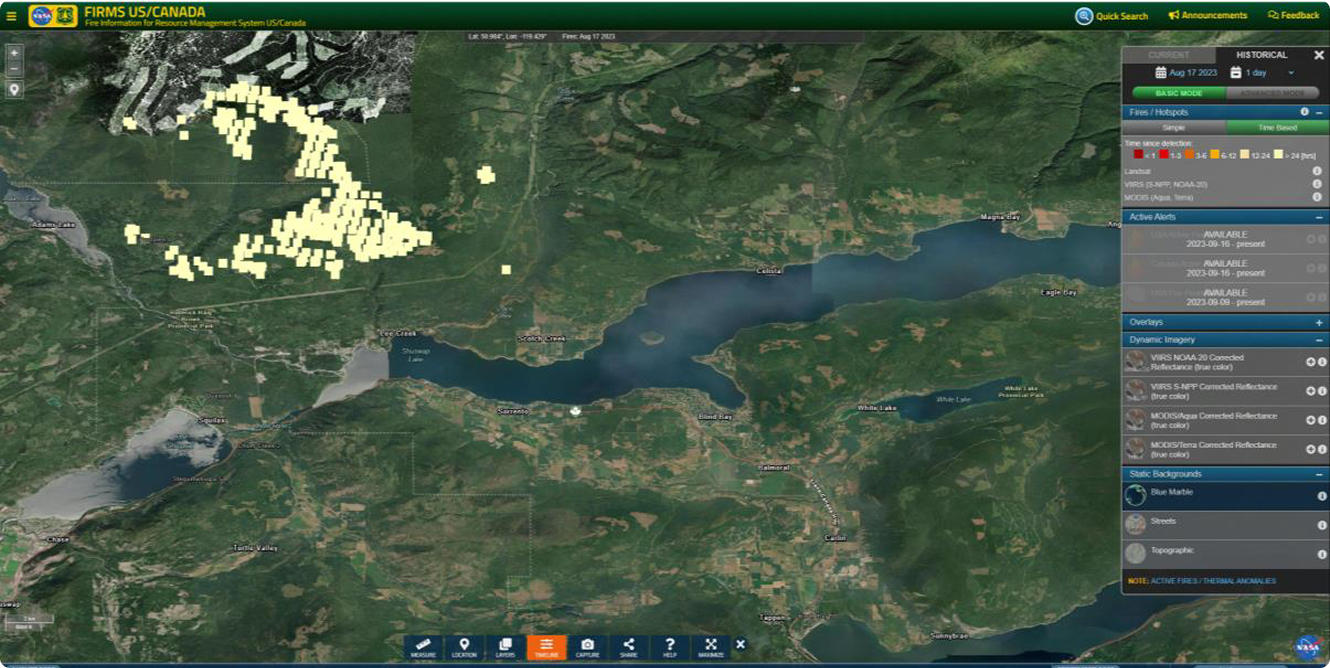Show VIIRS S-NPP Reflectance info
This screenshot has height=668, width=1330.
point(1321,391)
